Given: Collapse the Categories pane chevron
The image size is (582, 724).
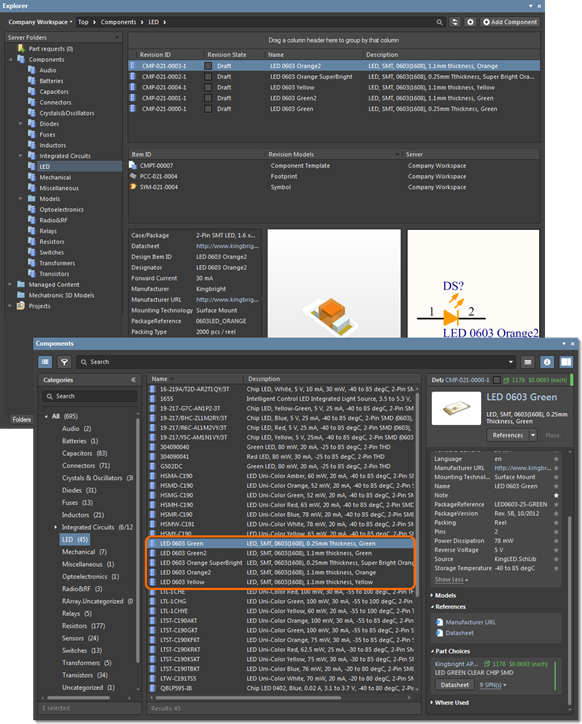Looking at the screenshot, I should click(133, 380).
